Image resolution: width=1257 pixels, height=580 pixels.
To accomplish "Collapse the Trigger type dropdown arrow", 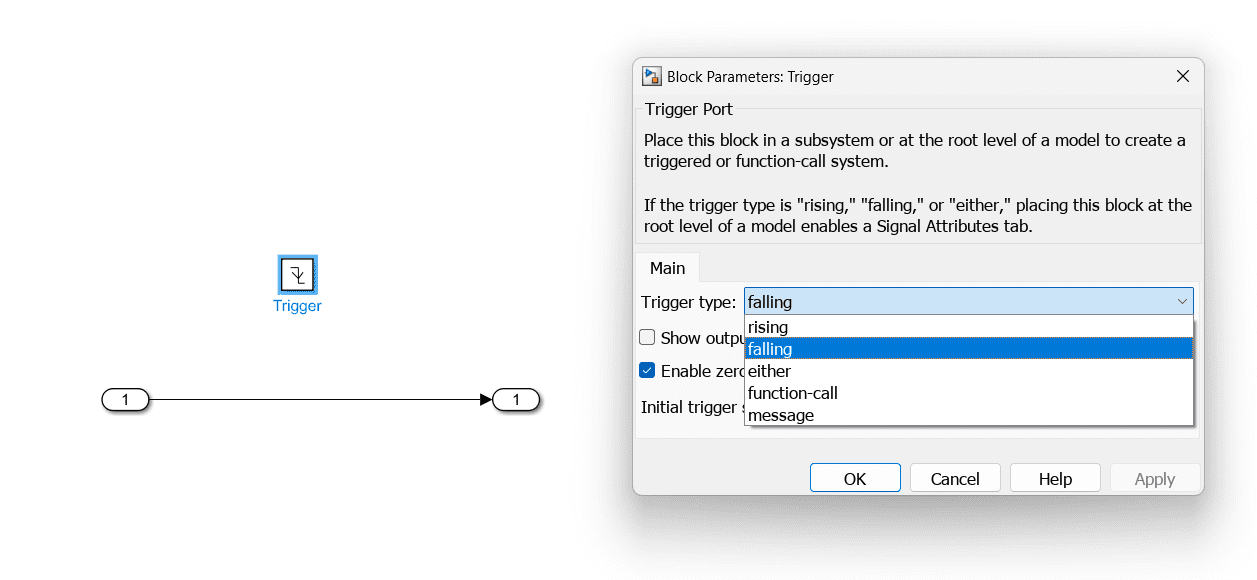I will coord(1182,302).
